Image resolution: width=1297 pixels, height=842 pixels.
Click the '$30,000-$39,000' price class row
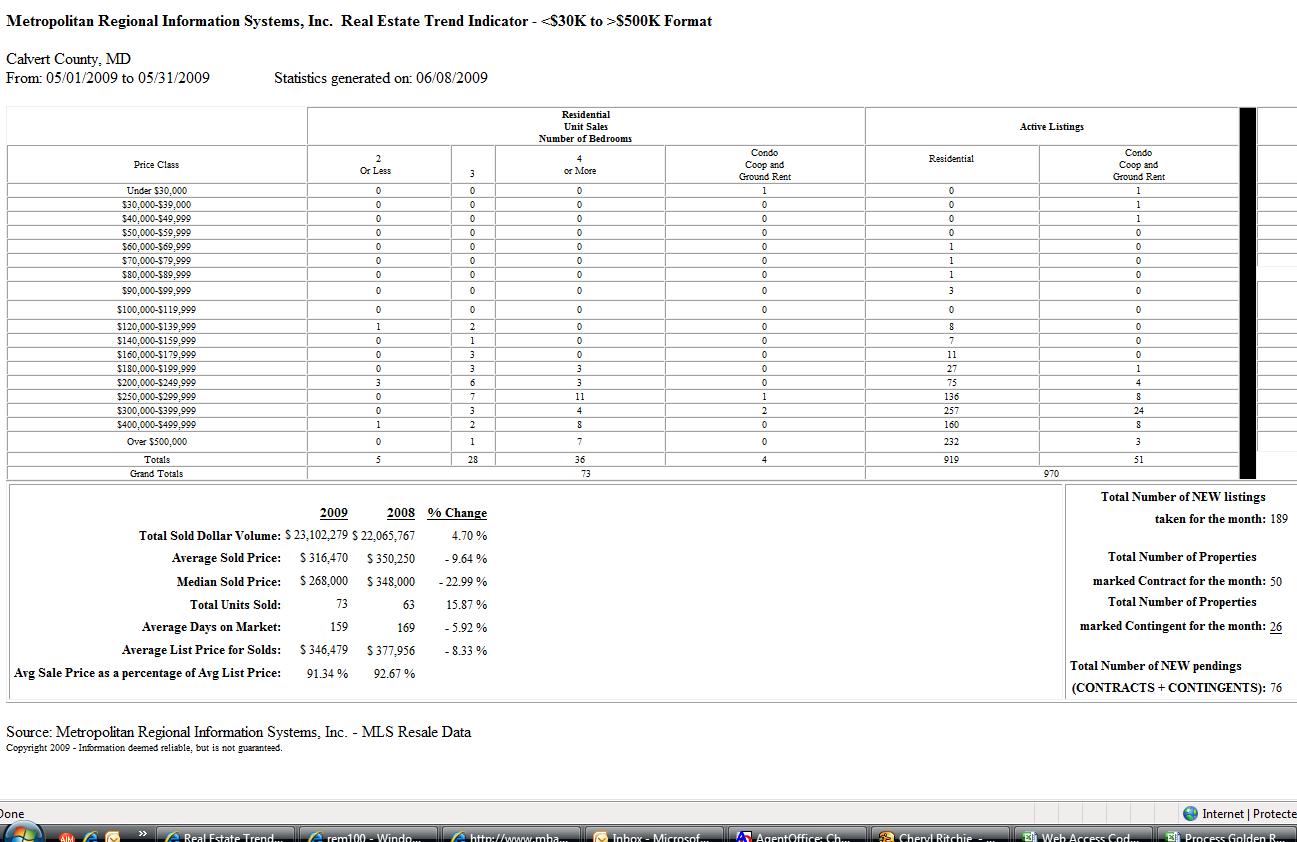(x=157, y=204)
